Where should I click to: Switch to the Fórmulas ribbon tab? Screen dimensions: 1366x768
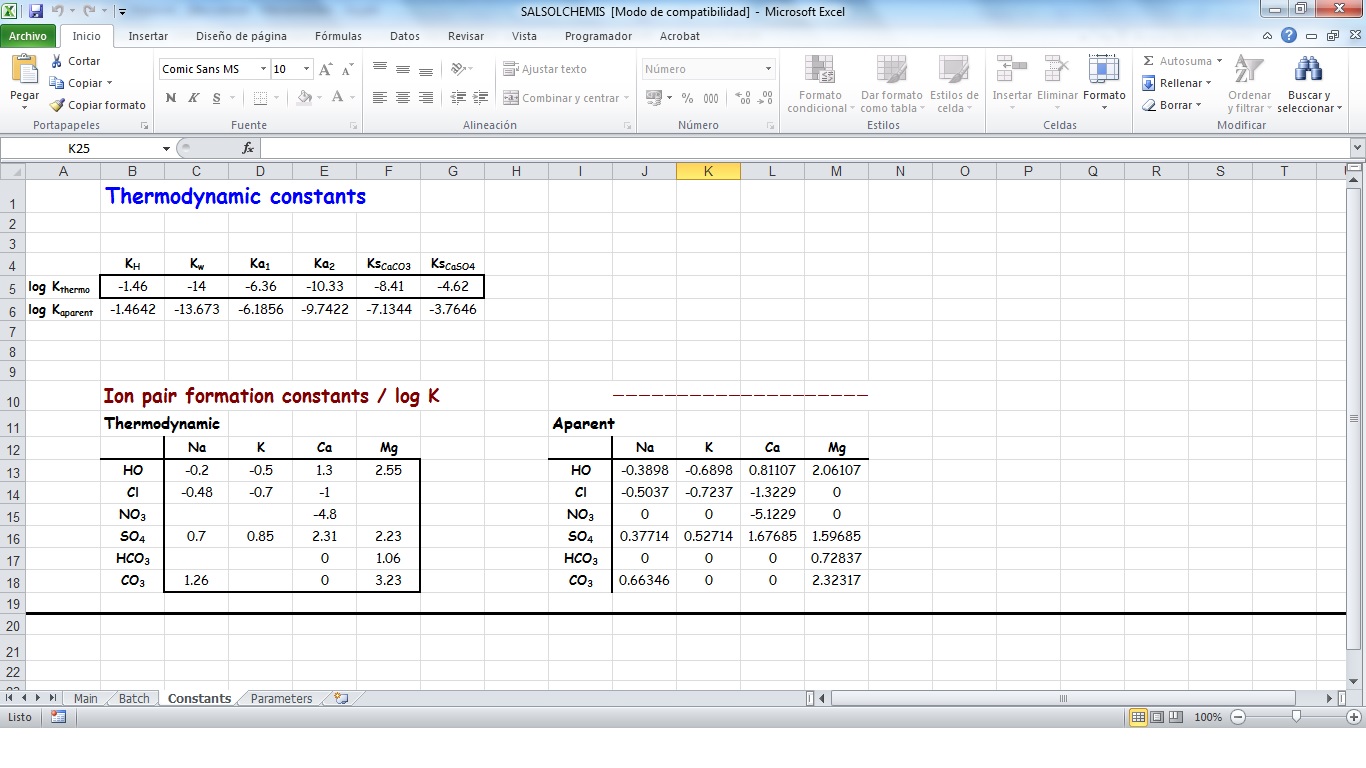(338, 36)
